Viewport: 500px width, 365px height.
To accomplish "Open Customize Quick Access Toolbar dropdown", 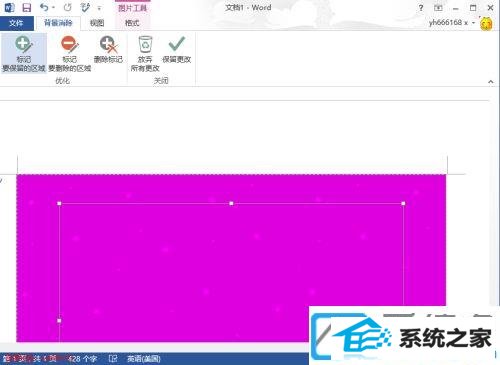I will [99, 8].
